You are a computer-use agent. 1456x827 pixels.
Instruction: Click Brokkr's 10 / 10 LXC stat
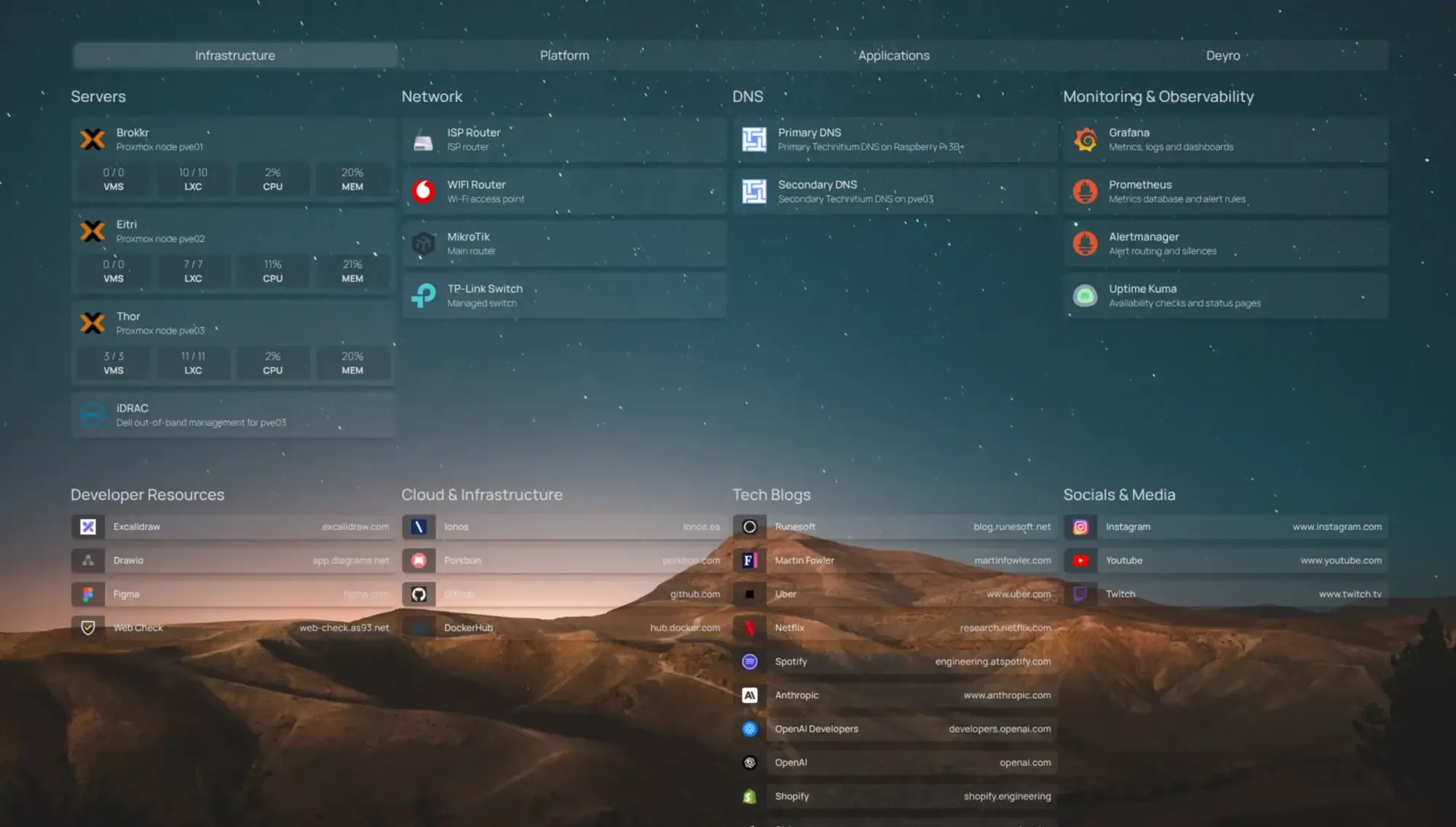[193, 179]
